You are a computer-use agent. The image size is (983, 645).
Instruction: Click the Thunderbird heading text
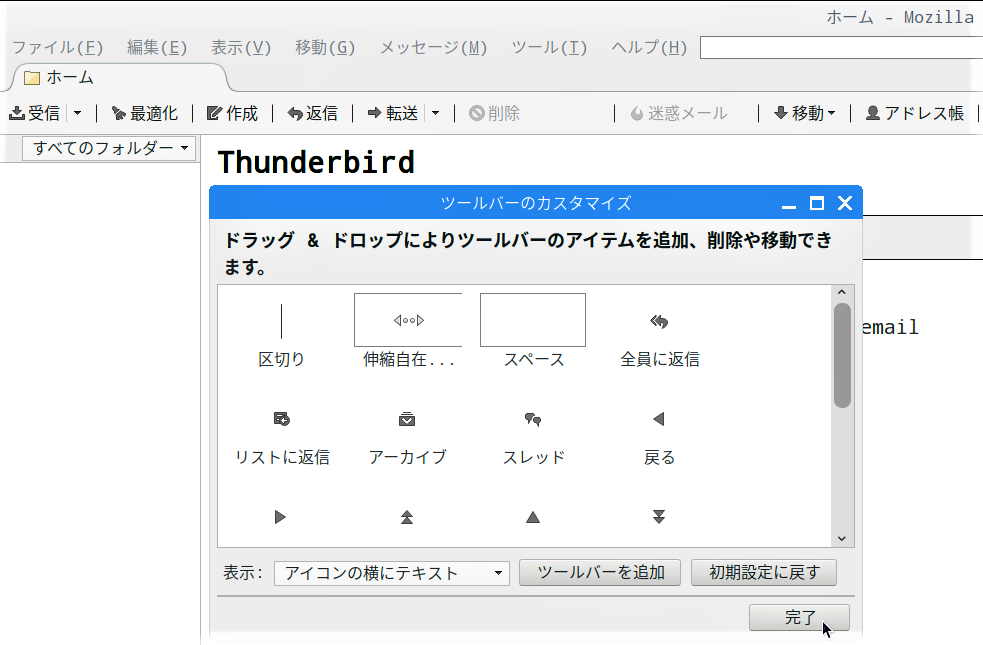pyautogui.click(x=316, y=162)
